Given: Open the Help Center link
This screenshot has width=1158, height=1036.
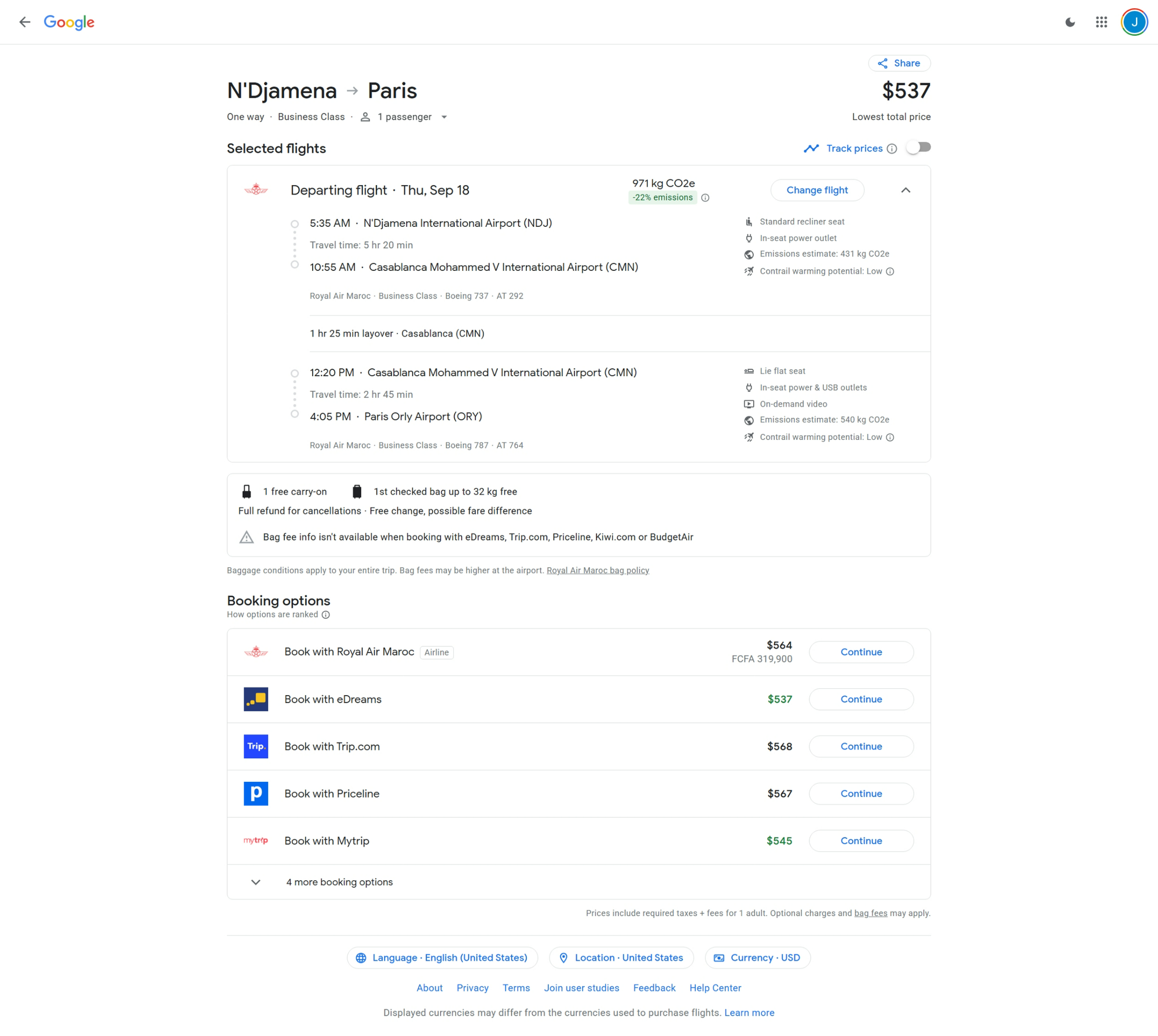Looking at the screenshot, I should pyautogui.click(x=714, y=988).
